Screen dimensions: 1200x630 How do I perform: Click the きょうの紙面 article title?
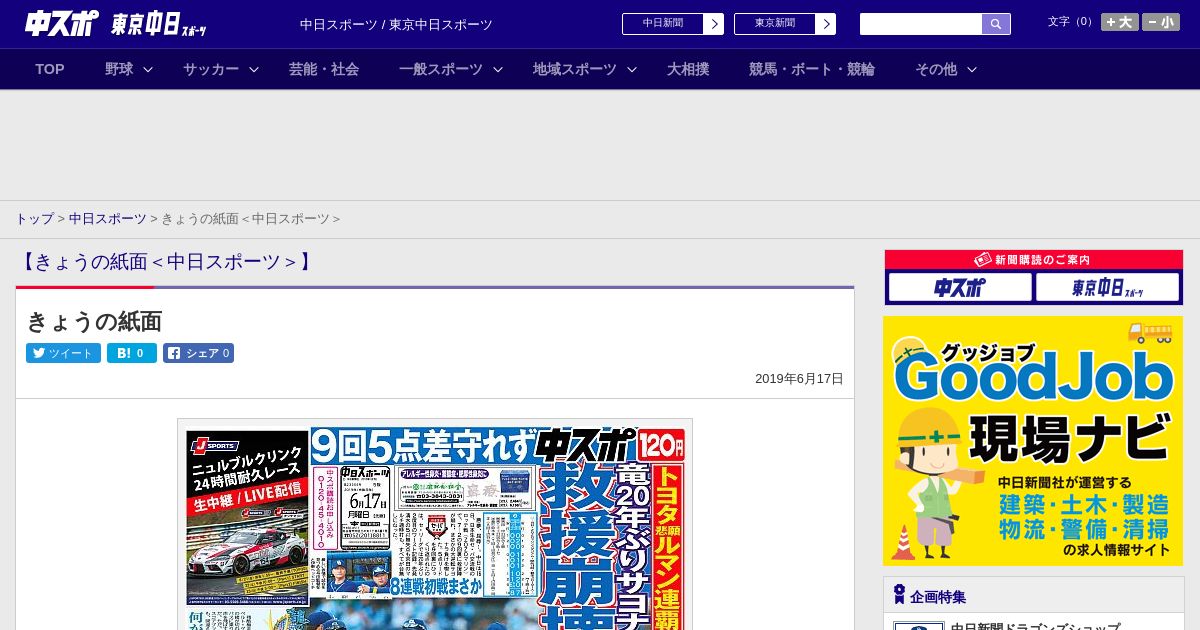(94, 321)
